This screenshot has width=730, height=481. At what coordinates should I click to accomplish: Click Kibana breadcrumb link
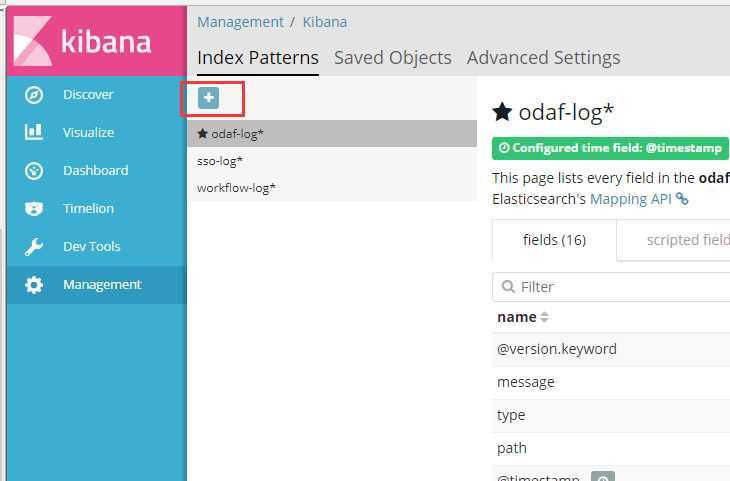(x=324, y=22)
